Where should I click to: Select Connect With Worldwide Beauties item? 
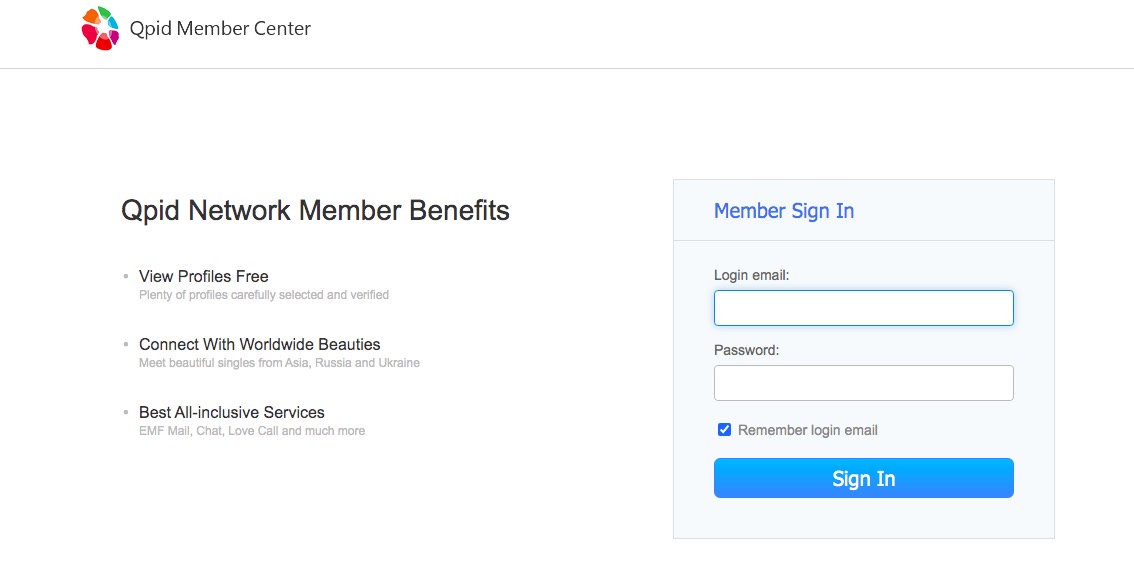point(259,344)
